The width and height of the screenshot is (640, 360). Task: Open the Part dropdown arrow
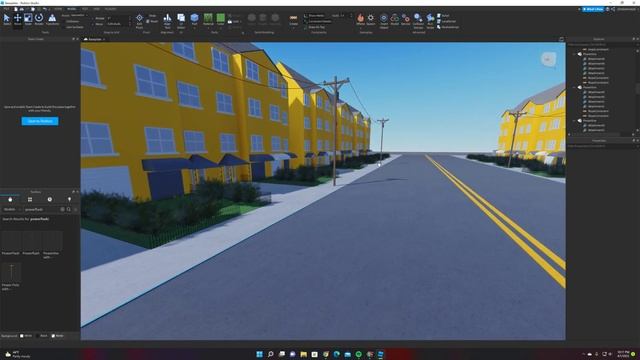(x=194, y=27)
